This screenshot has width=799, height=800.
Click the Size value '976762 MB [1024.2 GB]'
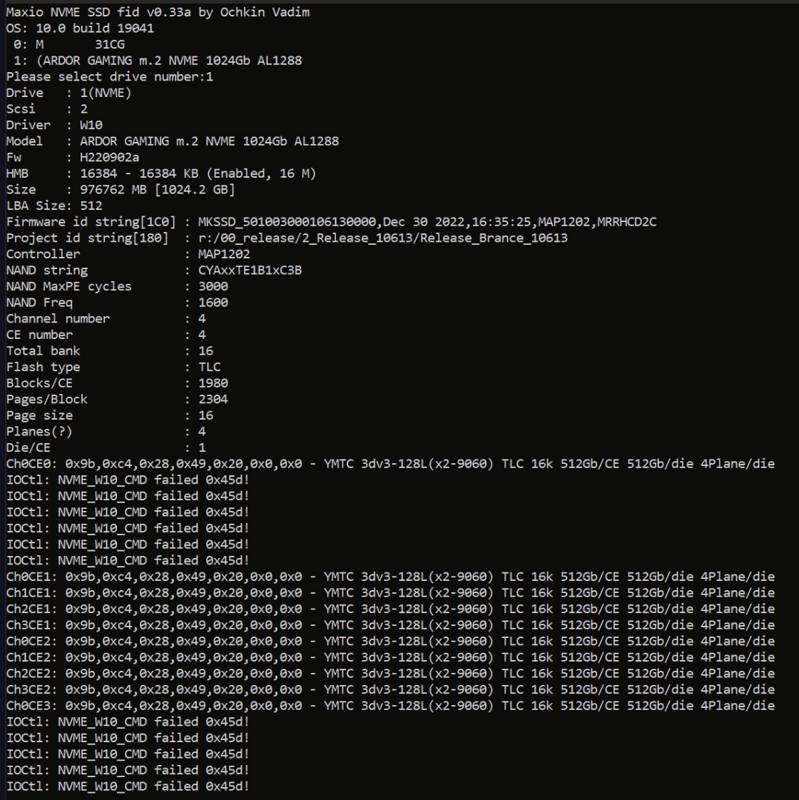(158, 190)
